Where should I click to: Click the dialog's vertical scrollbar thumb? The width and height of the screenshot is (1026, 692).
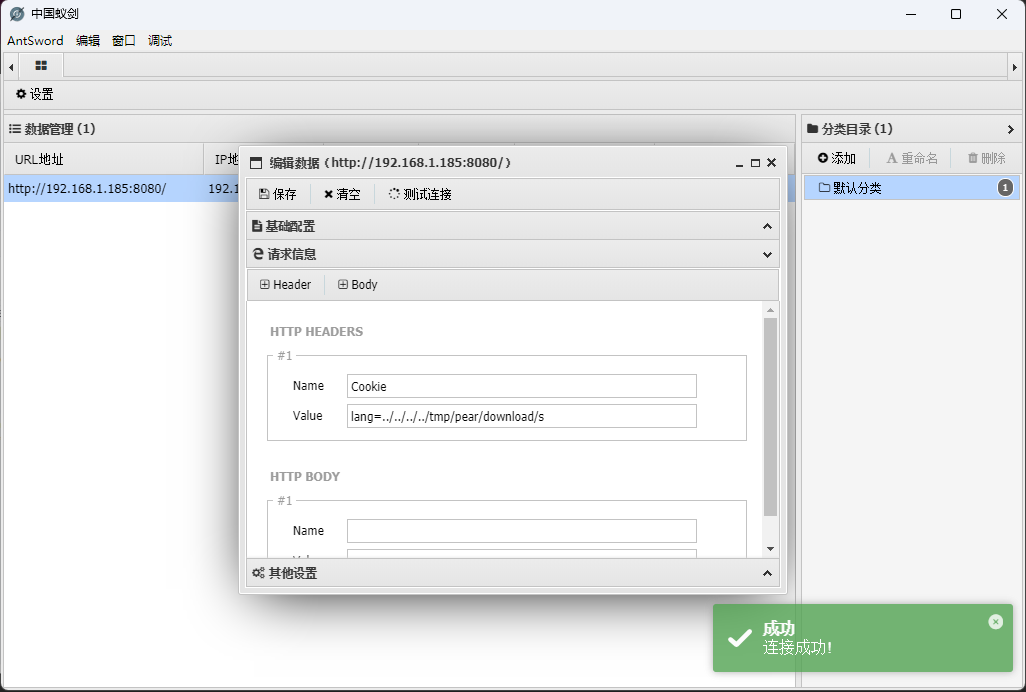pyautogui.click(x=770, y=417)
